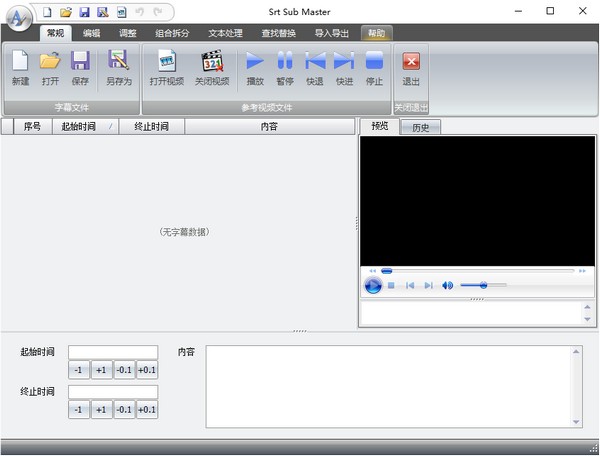Click the 新建 (New) subtitle file icon
600x456 pixels.
tap(20, 68)
